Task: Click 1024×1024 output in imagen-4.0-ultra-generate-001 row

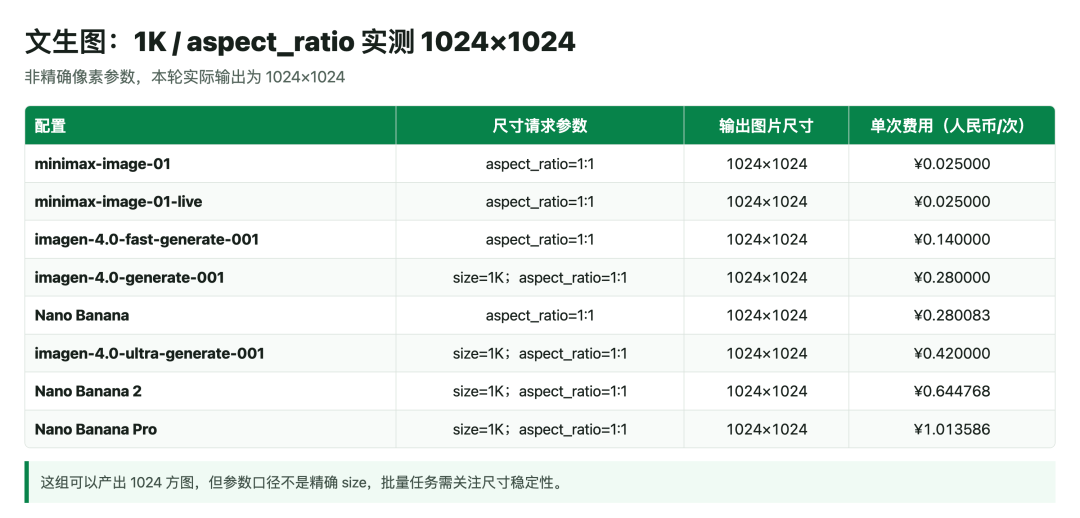Action: coord(767,353)
